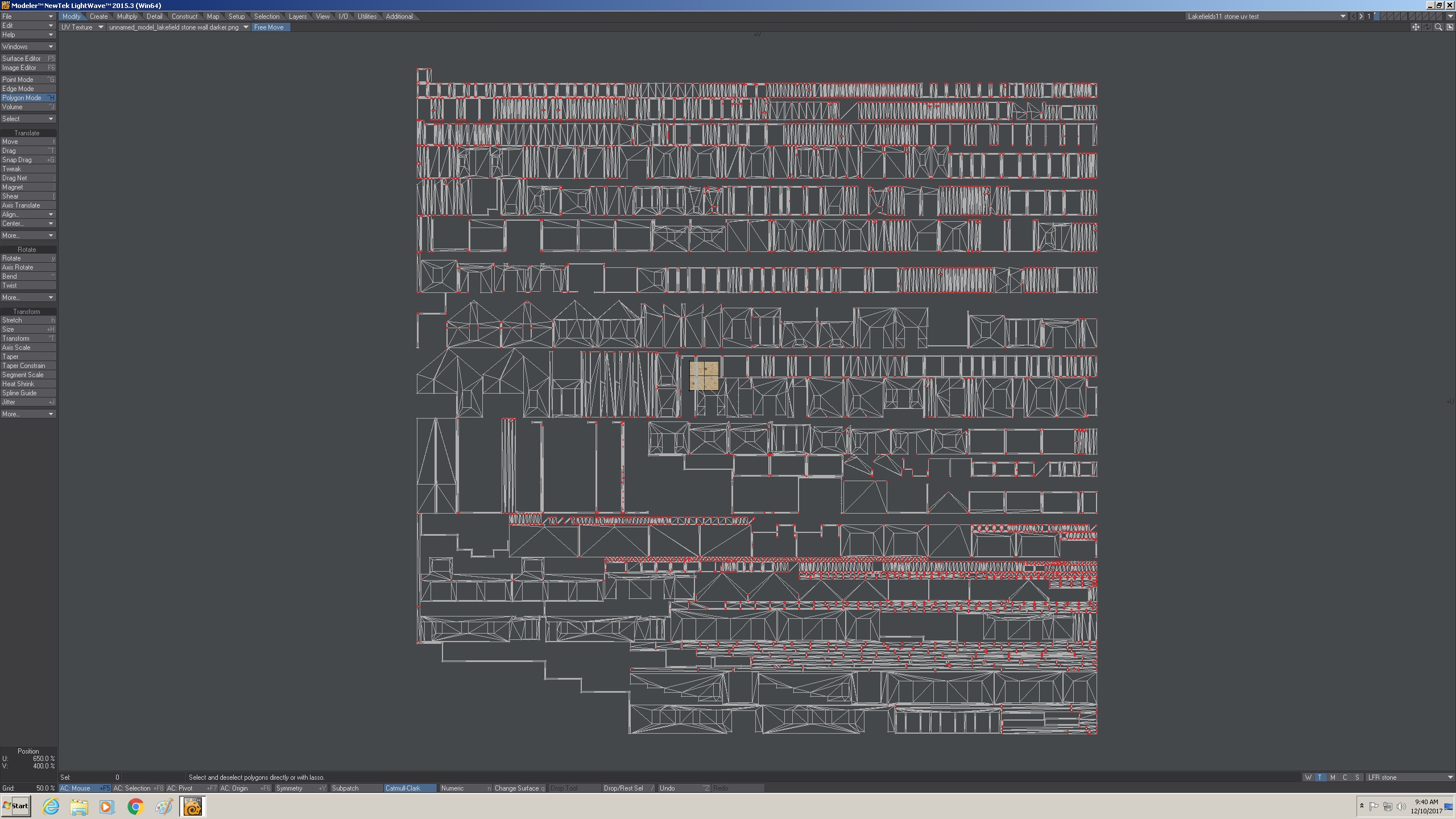
Task: Click the viewport maximize toggle icon
Action: (1449, 27)
